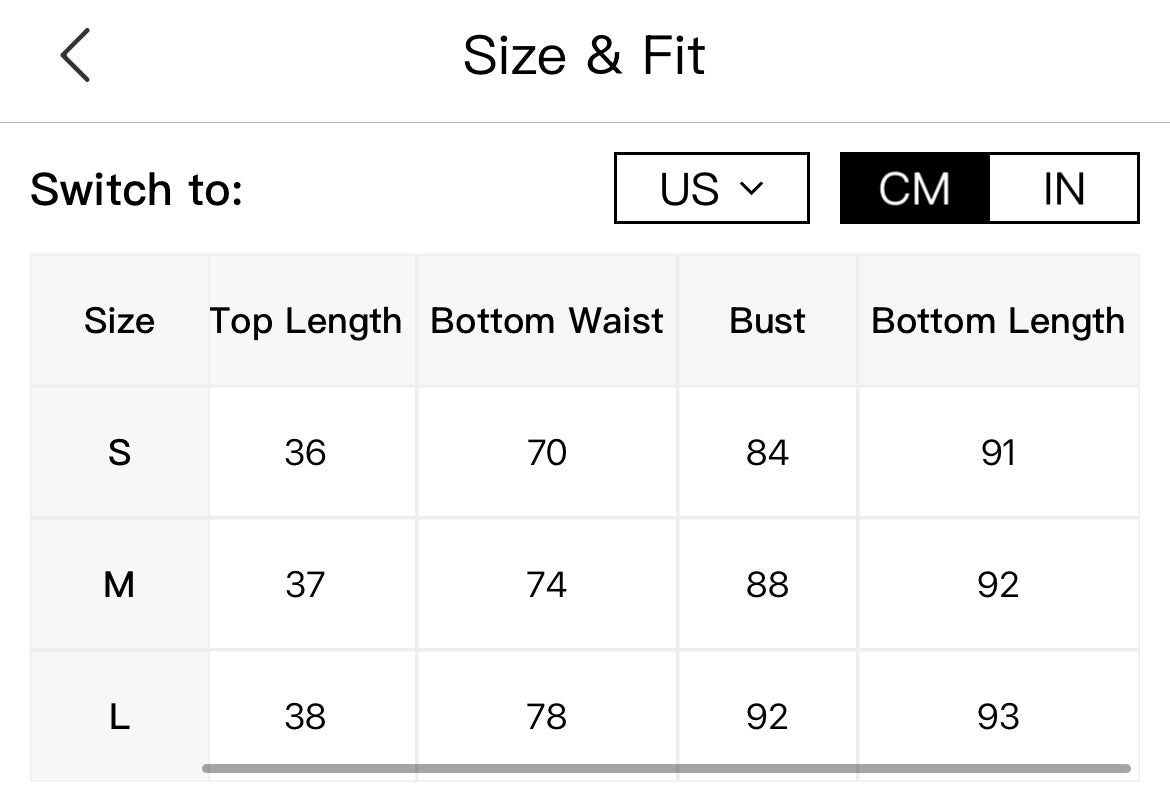Click the chevron beside US
The image size is (1170, 787).
[751, 188]
